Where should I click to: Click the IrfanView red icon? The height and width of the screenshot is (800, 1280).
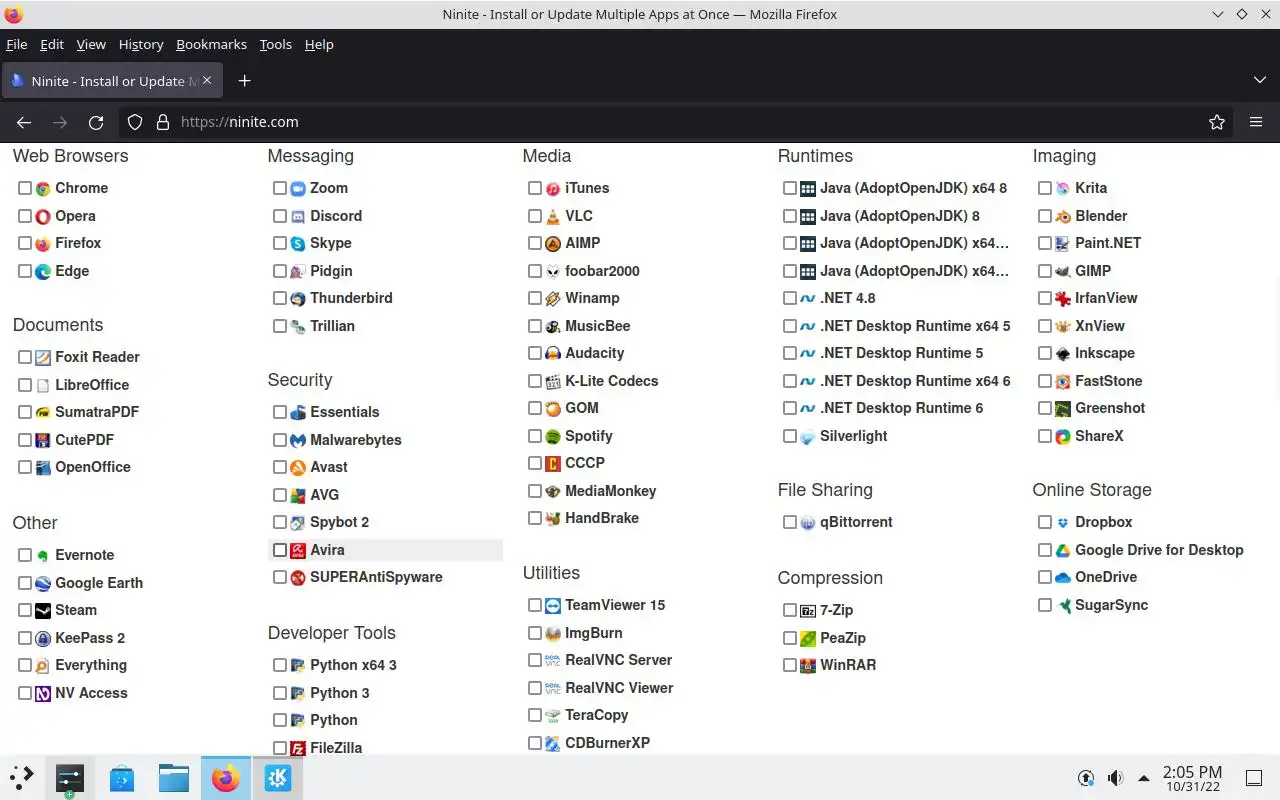1063,298
